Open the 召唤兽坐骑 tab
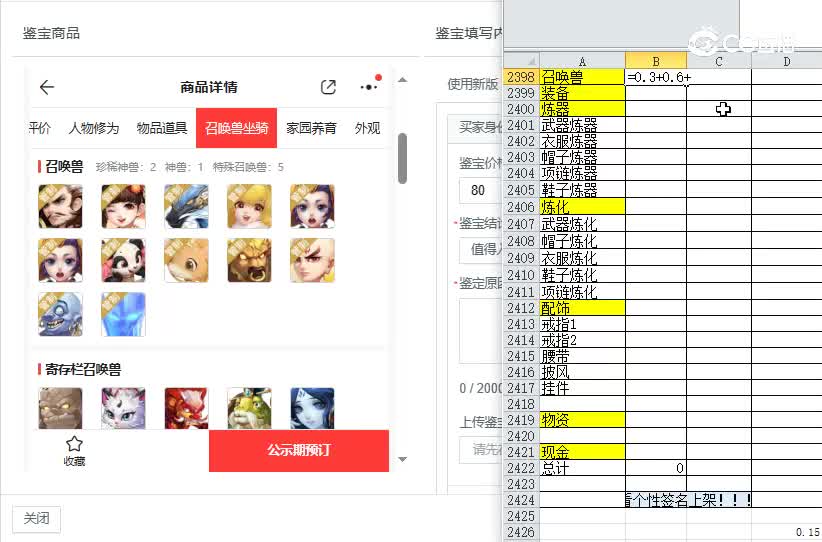The width and height of the screenshot is (822, 542). (236, 128)
